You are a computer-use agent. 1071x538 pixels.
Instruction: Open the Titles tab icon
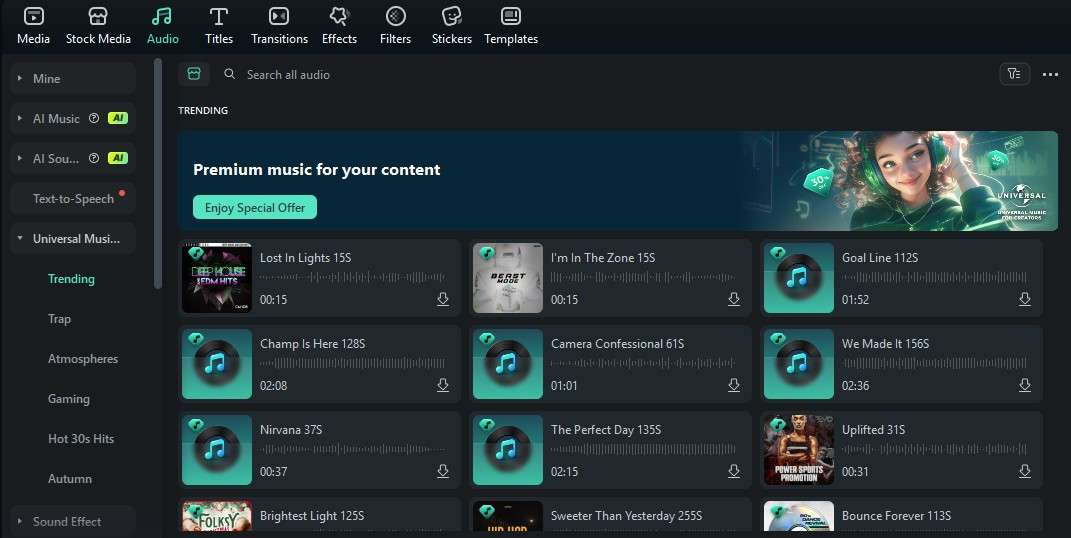219,16
